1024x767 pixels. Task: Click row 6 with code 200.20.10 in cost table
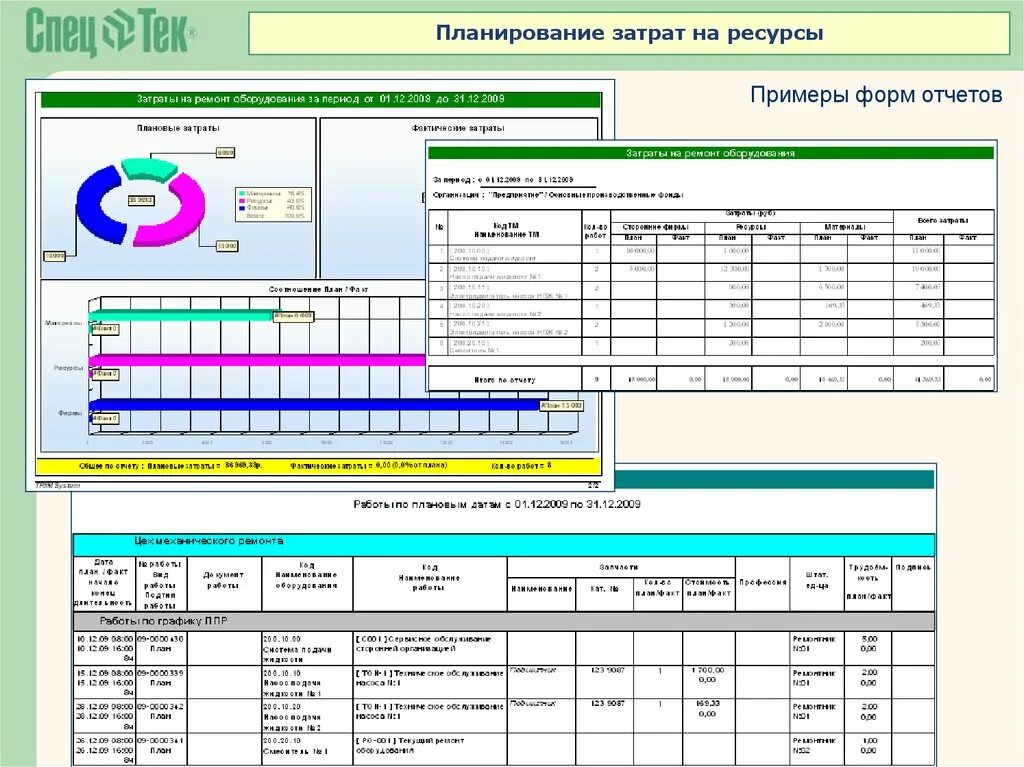point(711,346)
